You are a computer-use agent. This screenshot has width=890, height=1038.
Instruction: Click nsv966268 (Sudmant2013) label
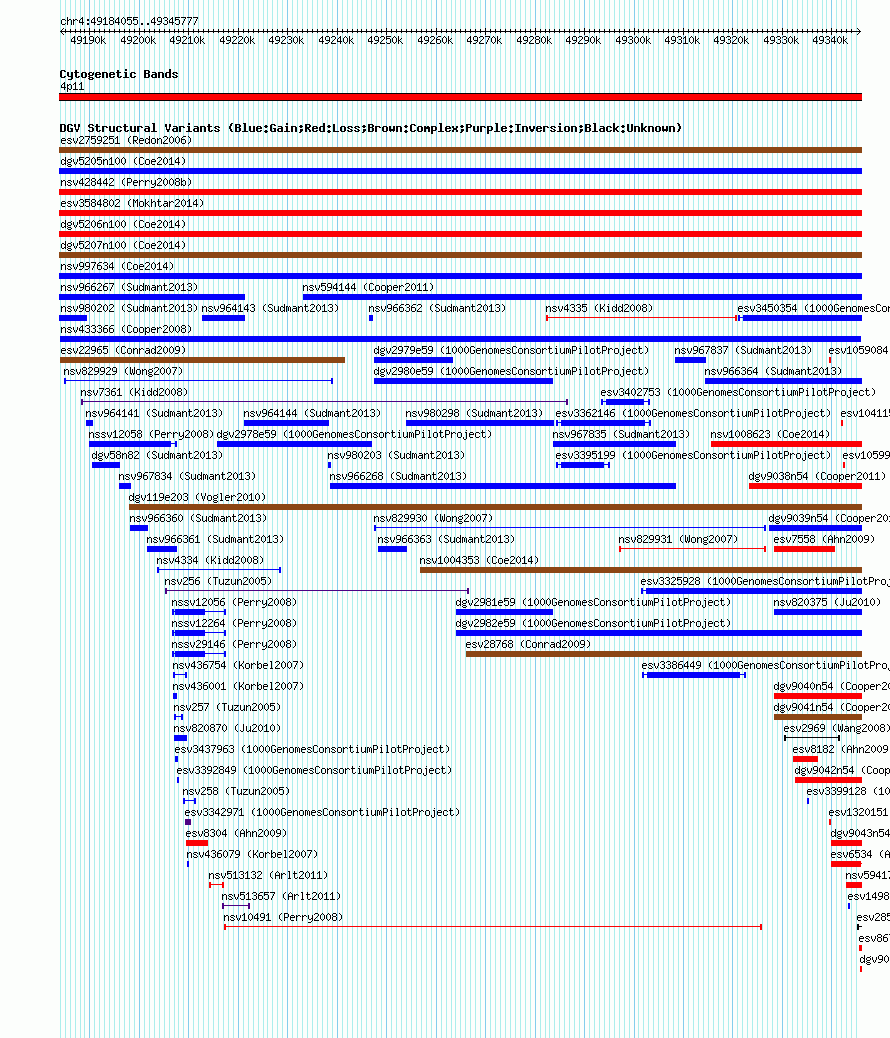[x=398, y=477]
